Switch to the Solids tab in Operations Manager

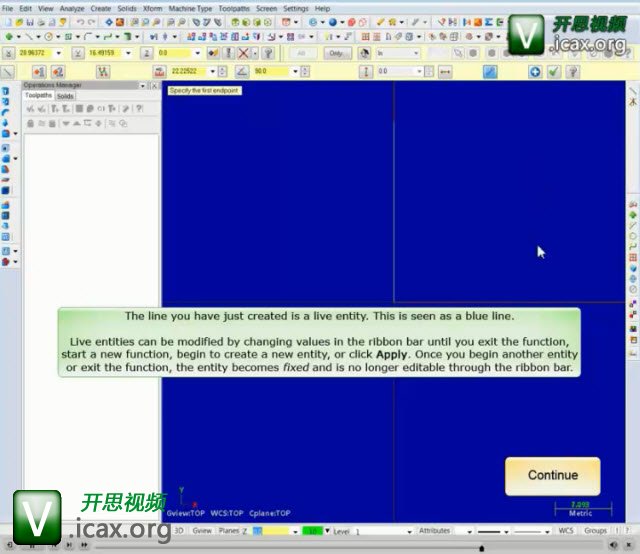[65, 96]
